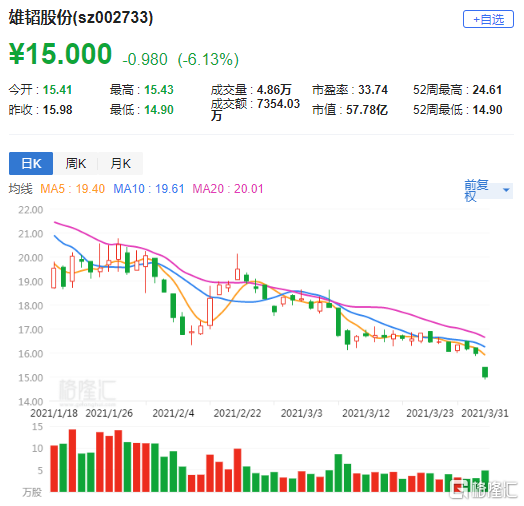This screenshot has height=506, width=524.
Task: Click the 市盈率 value 33.74
Action: click(373, 90)
